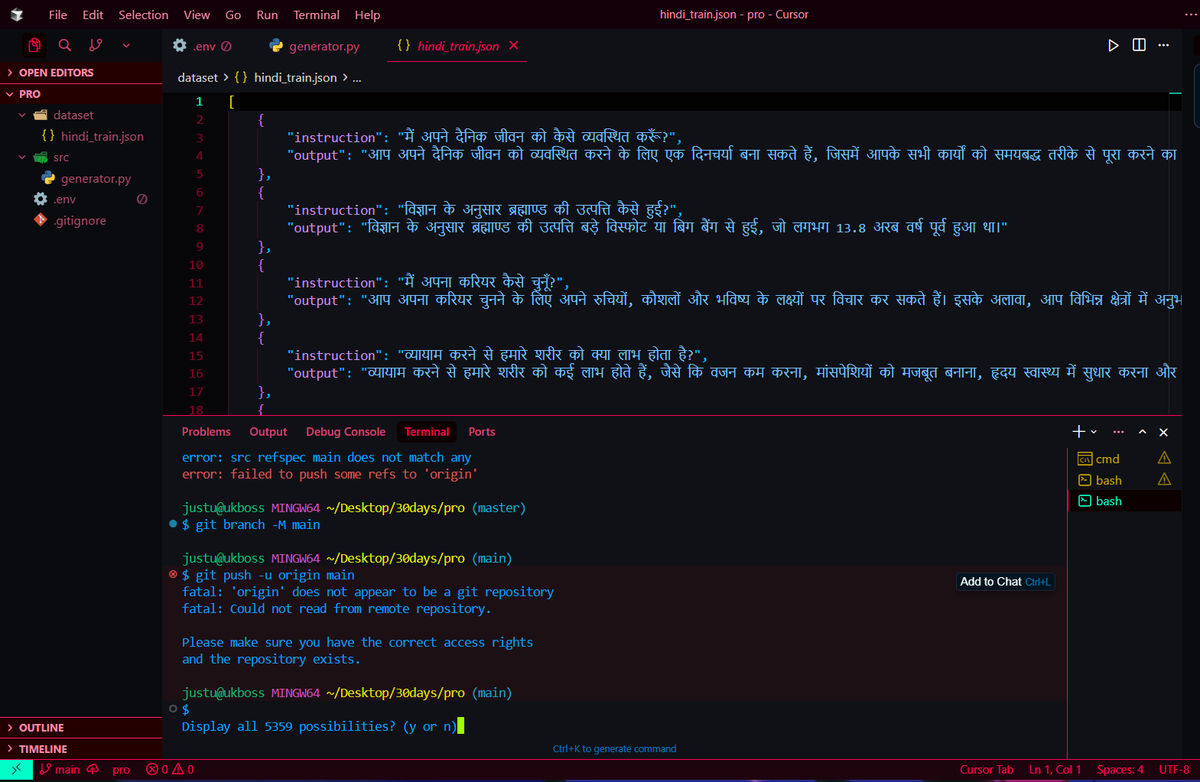
Task: Open .gitignore in the explorer tree
Action: tap(81, 221)
